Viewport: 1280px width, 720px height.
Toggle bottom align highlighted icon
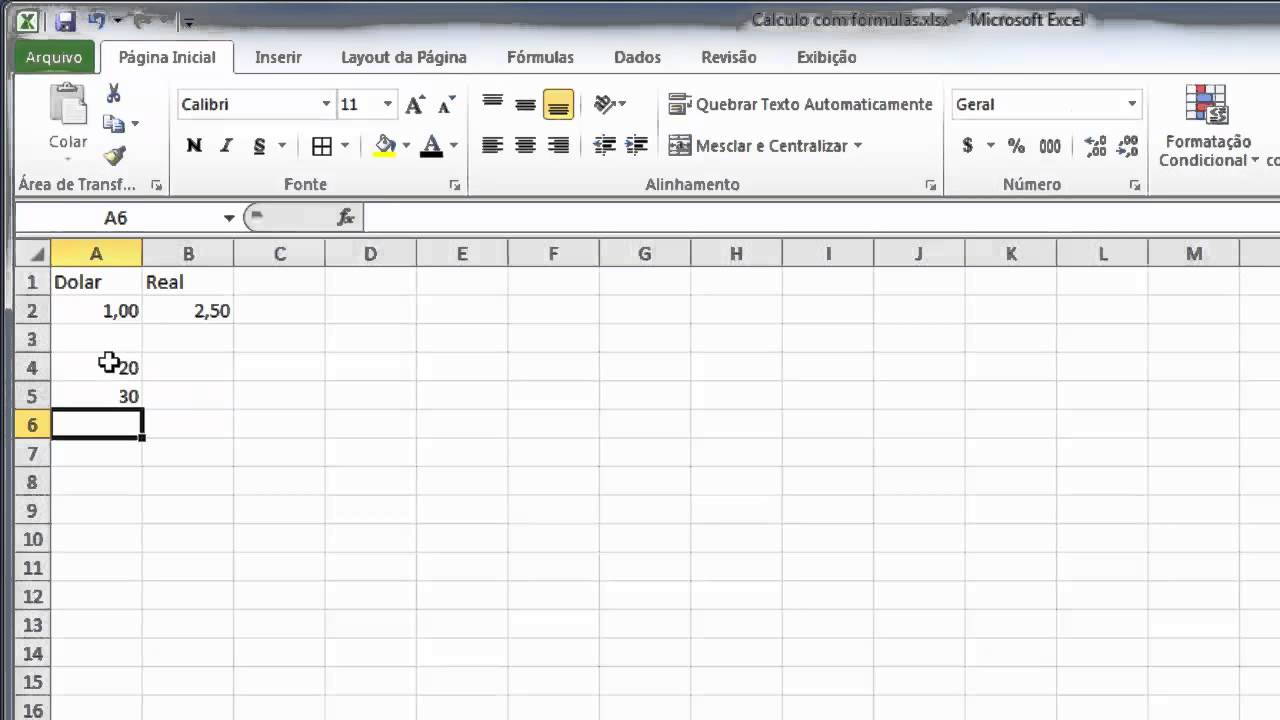(x=558, y=103)
